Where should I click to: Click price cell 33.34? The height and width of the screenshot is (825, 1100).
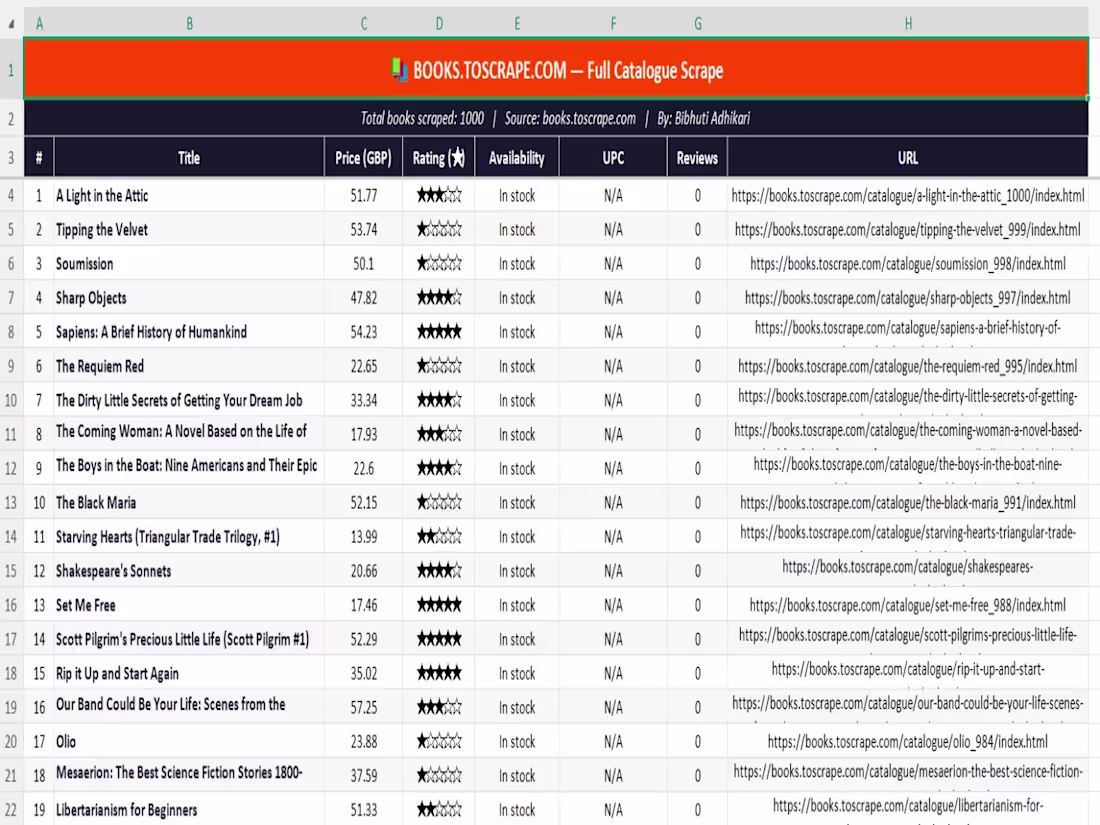[x=363, y=401]
